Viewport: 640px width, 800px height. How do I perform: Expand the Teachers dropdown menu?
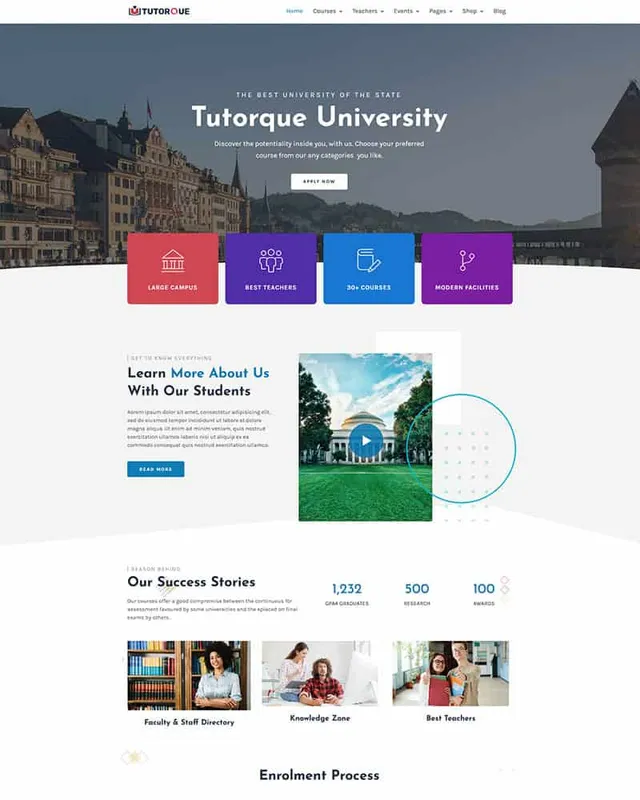[x=367, y=11]
